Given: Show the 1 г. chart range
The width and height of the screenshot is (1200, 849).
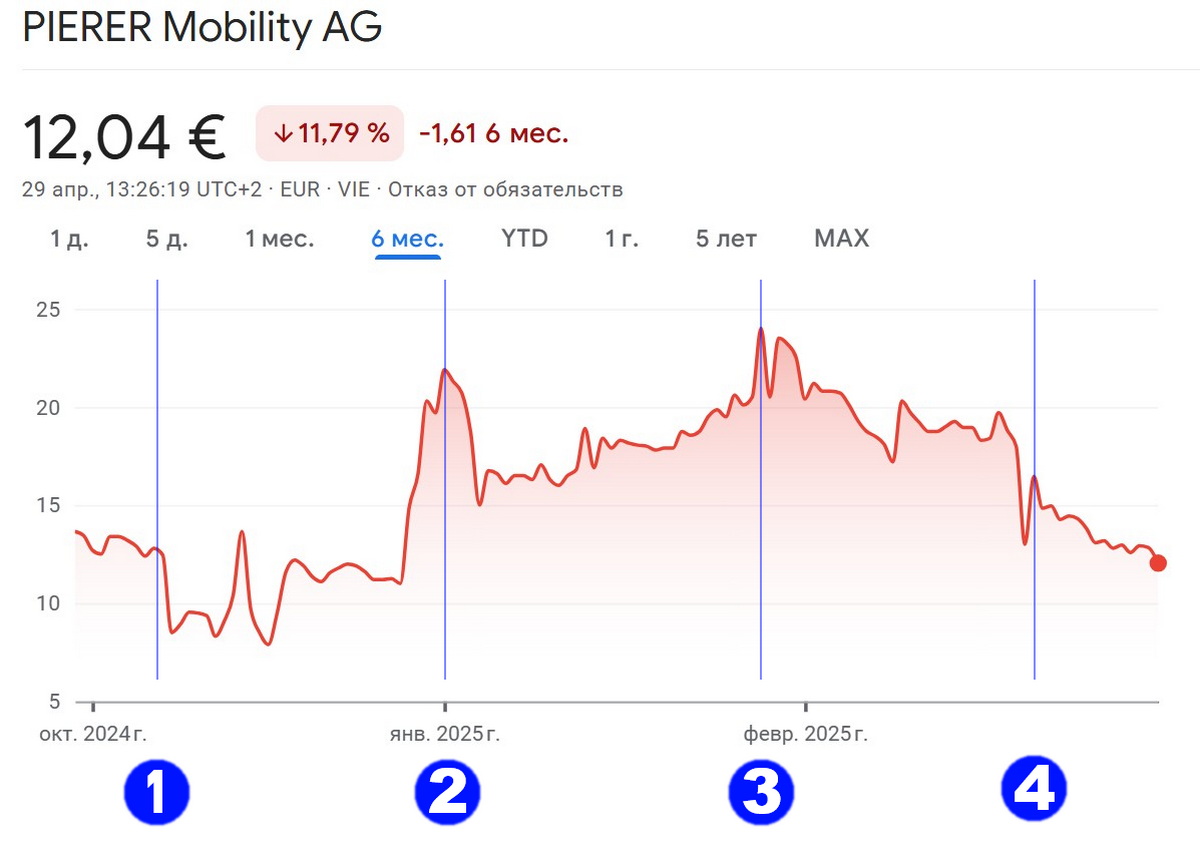Looking at the screenshot, I should (x=622, y=239).
